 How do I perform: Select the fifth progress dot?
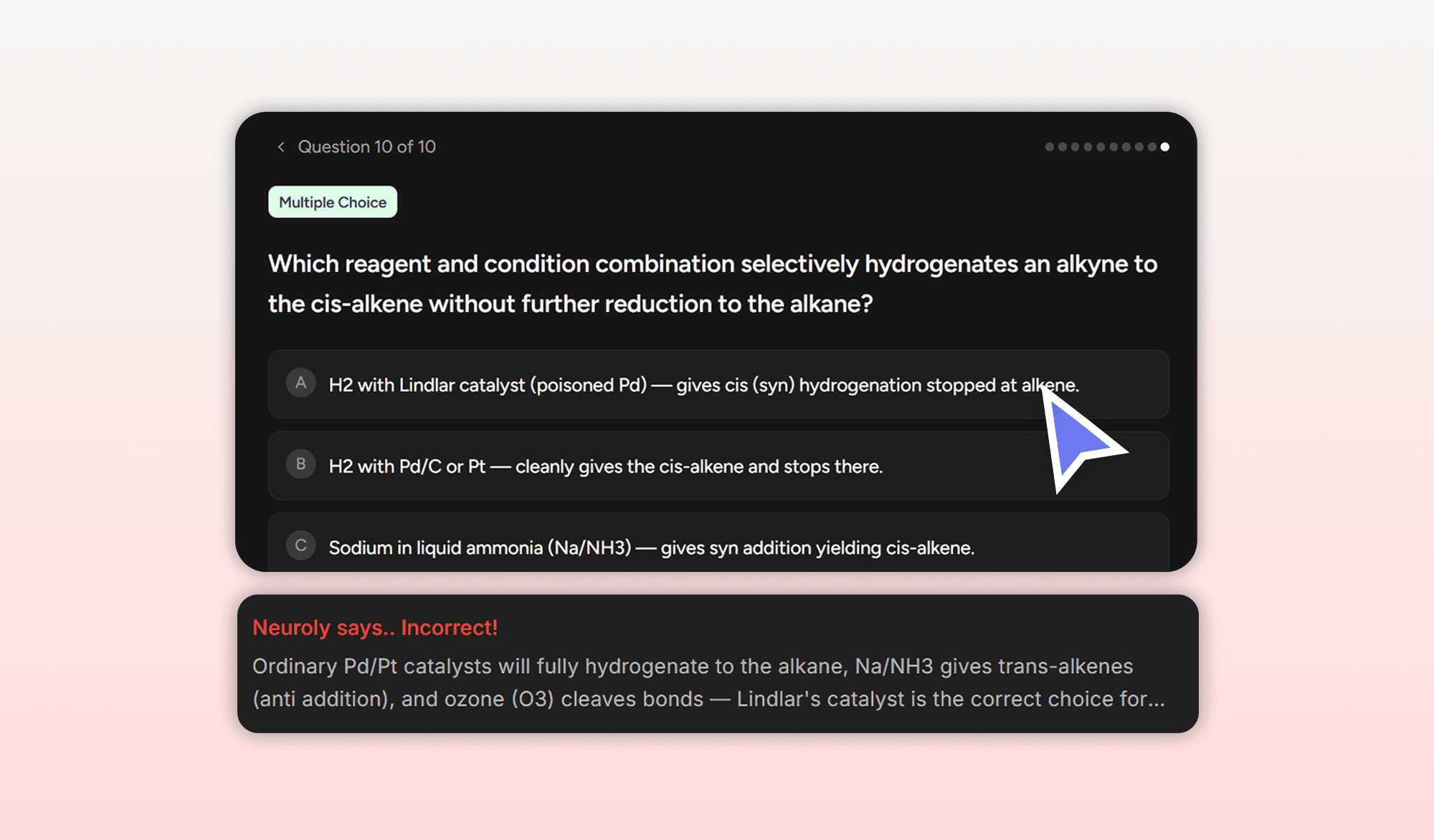[x=1101, y=147]
